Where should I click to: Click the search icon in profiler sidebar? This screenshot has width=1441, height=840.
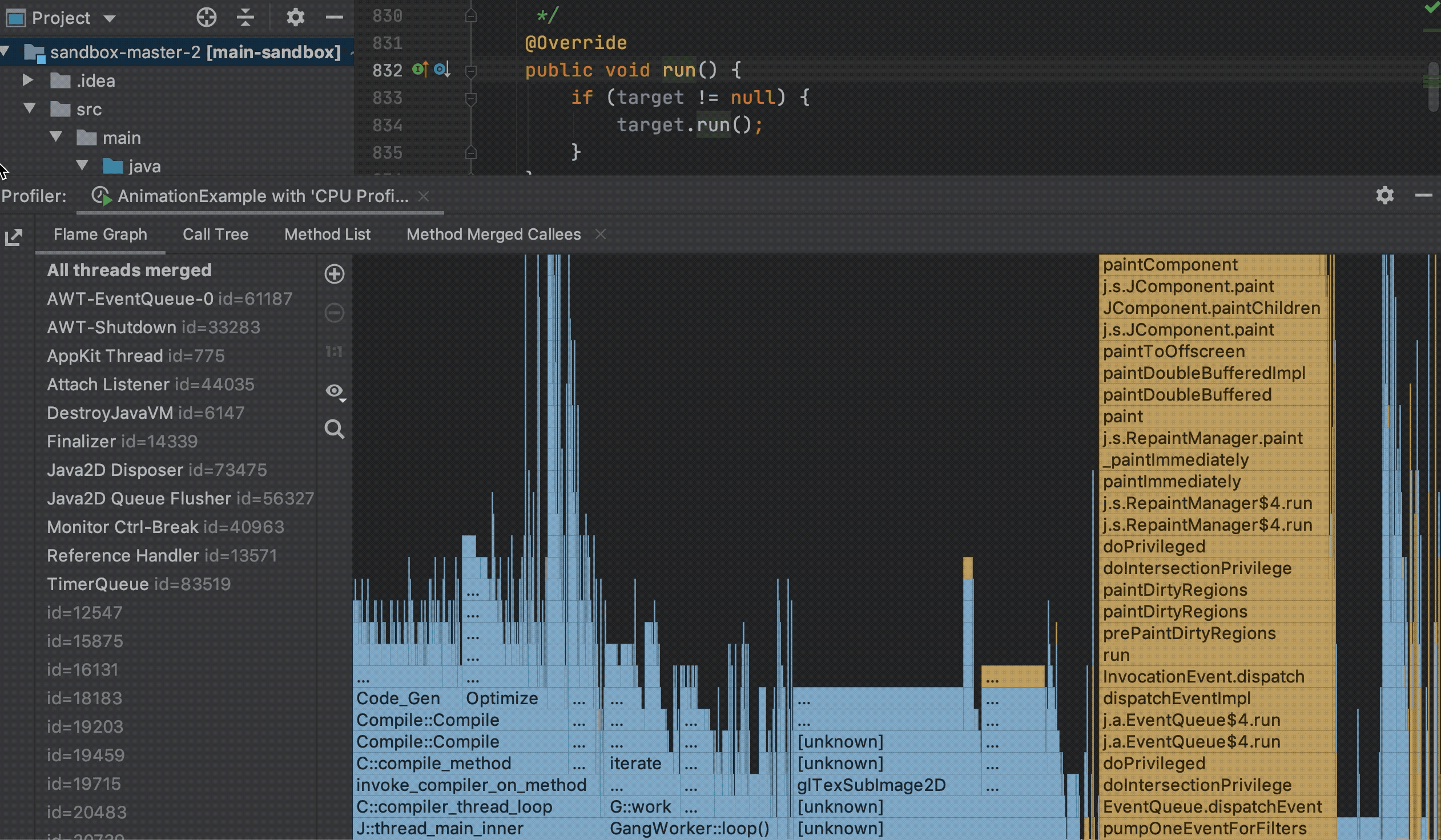[335, 429]
